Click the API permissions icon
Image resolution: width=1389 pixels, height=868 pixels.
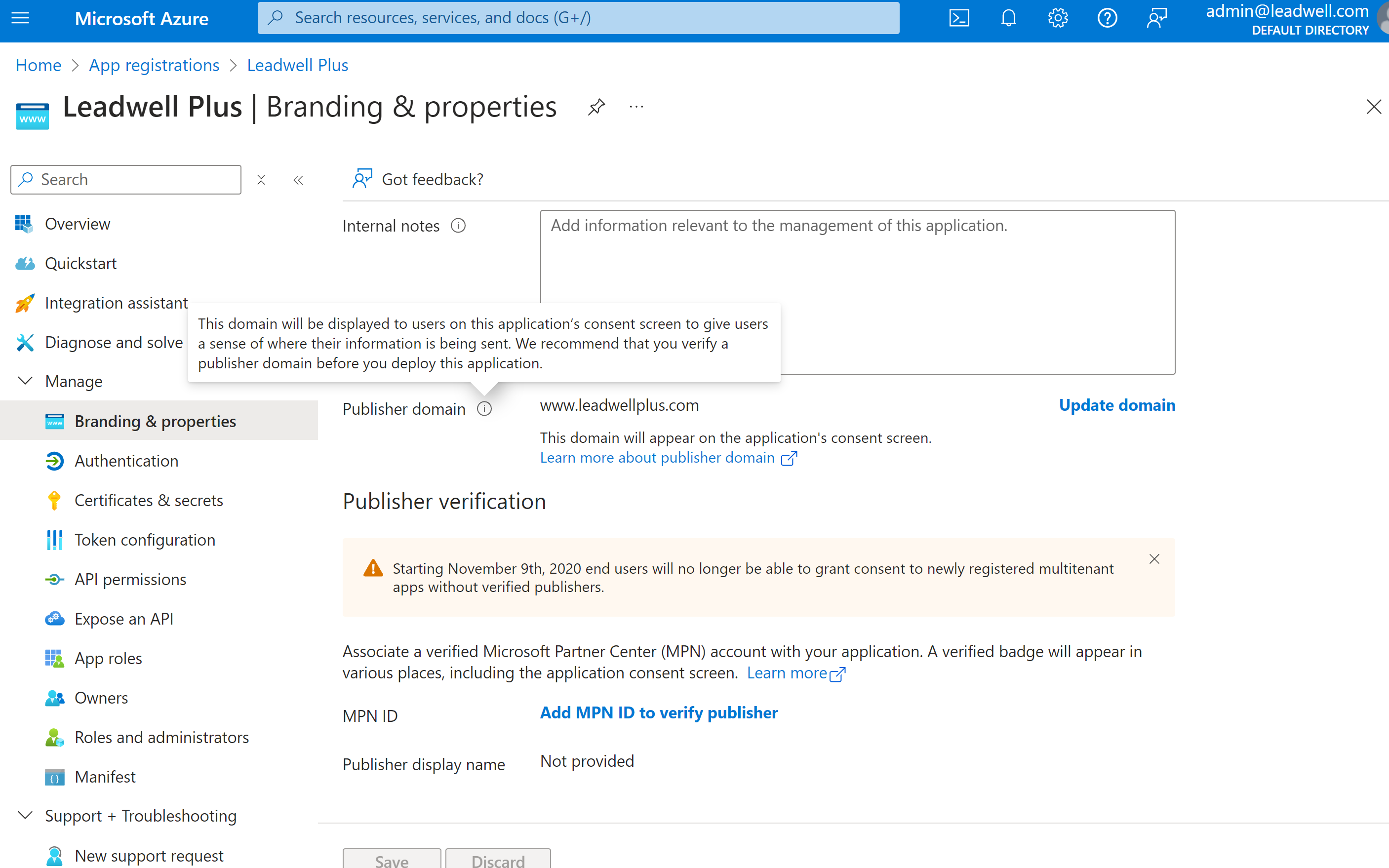54,580
